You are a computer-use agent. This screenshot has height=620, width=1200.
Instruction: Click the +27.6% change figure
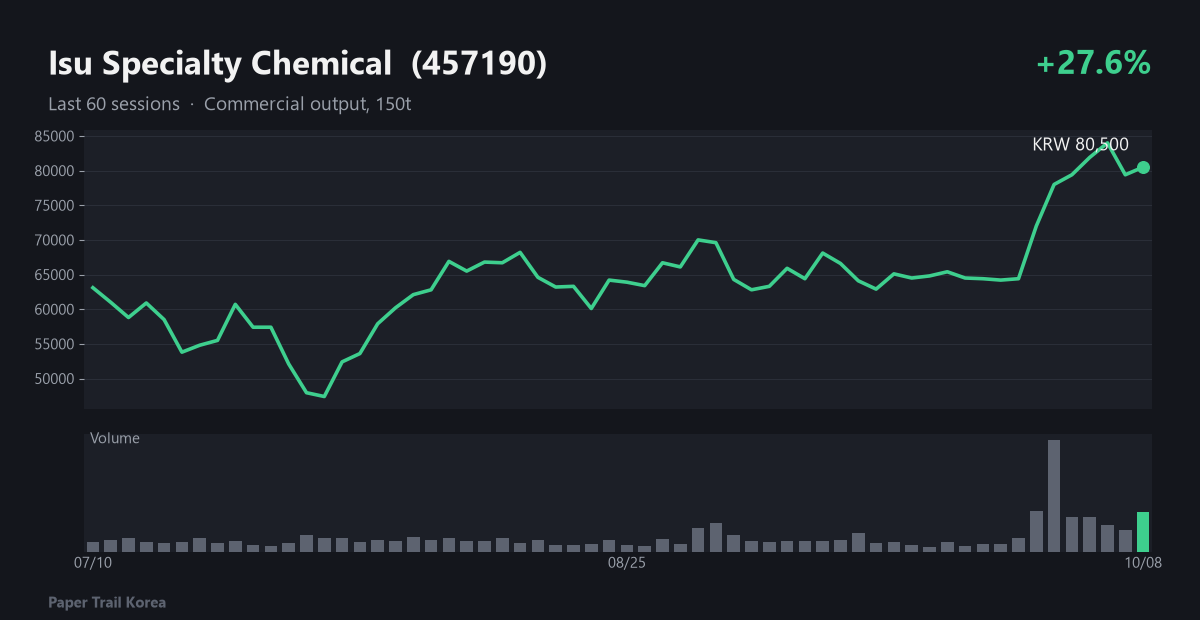1093,63
